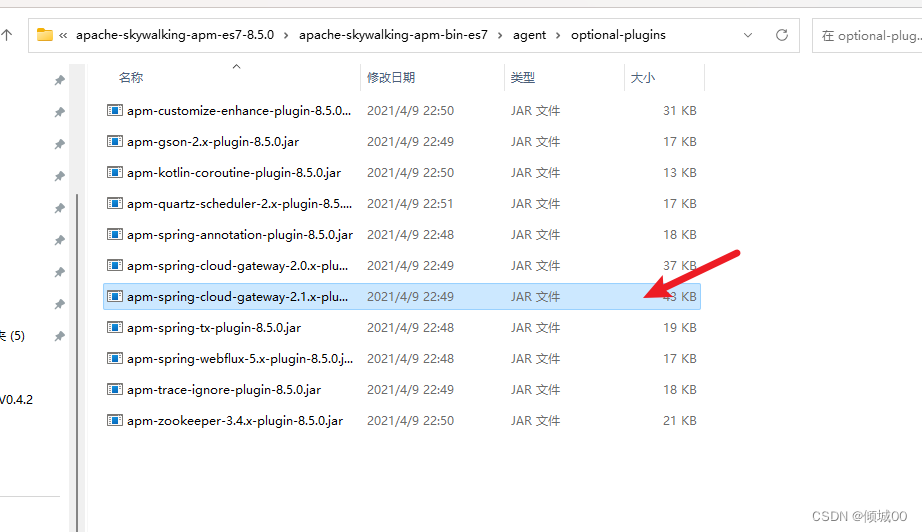Select file apm-kotlin-coroutine-plugin-8.5.0.jar
This screenshot has height=532, width=922.
(234, 173)
